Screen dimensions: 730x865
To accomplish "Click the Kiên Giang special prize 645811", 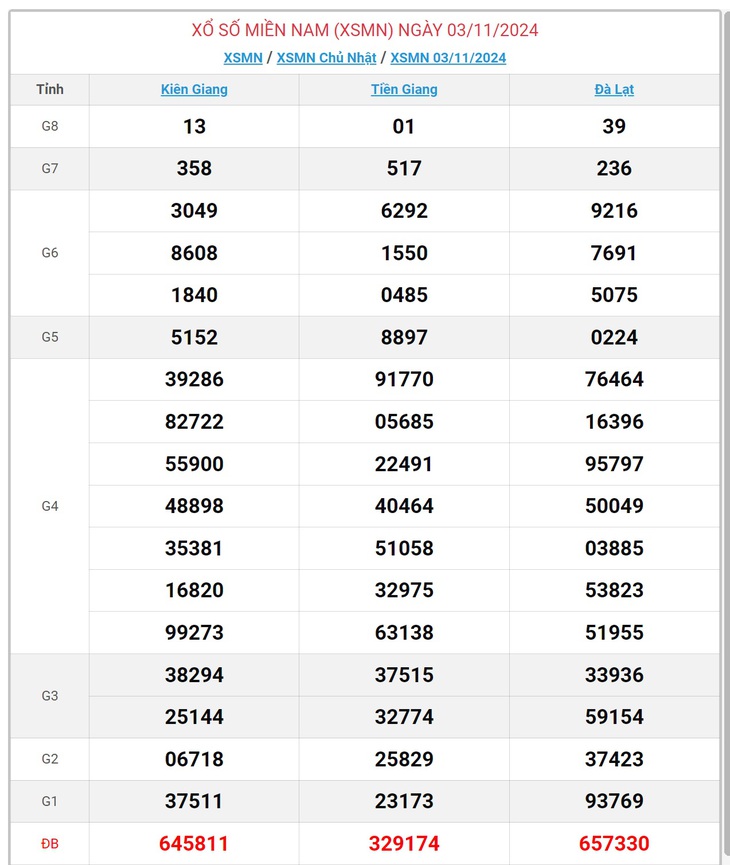I will [x=194, y=843].
